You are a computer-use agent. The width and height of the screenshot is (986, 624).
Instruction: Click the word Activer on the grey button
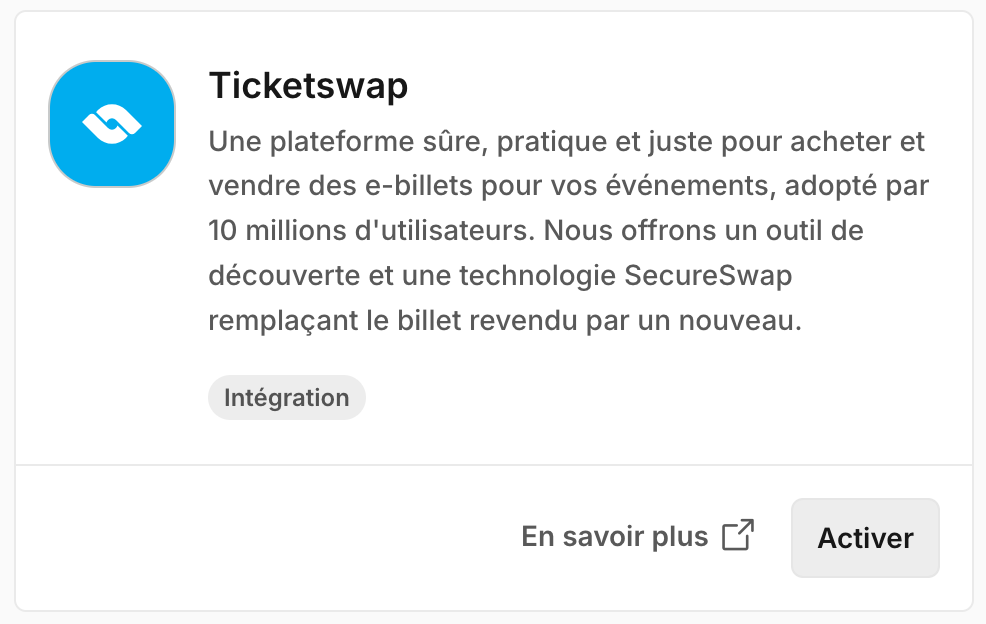point(865,538)
